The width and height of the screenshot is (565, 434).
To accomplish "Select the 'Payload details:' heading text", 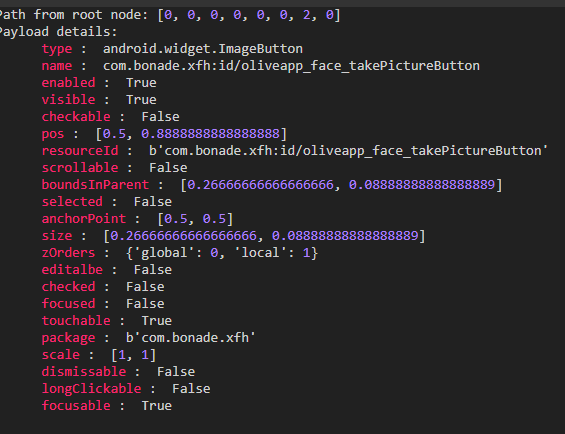I will point(58,32).
